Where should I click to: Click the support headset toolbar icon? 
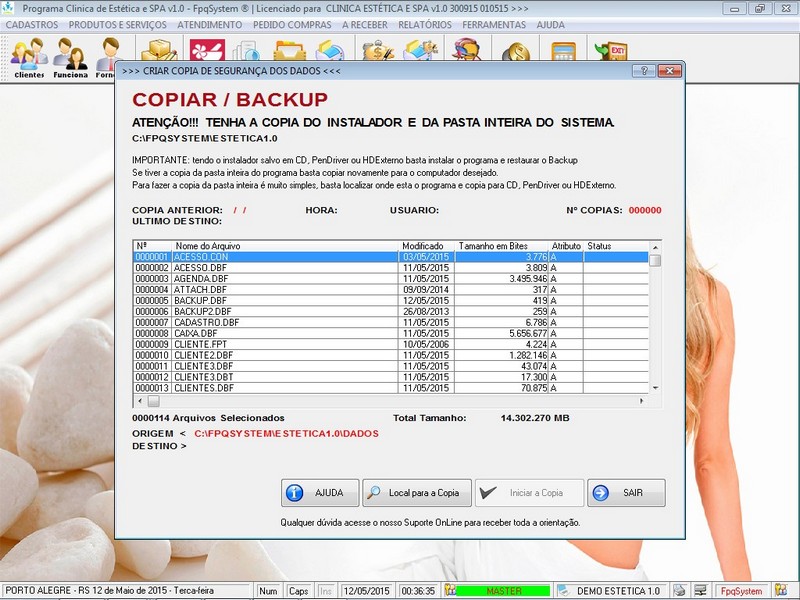[466, 50]
